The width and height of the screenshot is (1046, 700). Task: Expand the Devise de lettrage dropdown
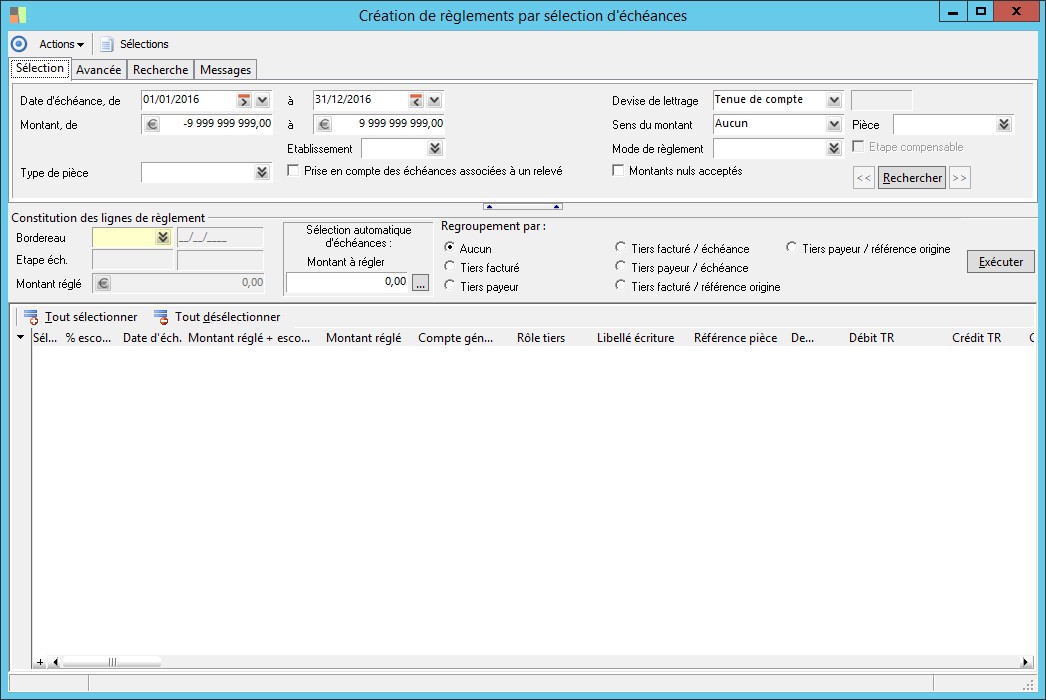[x=834, y=100]
